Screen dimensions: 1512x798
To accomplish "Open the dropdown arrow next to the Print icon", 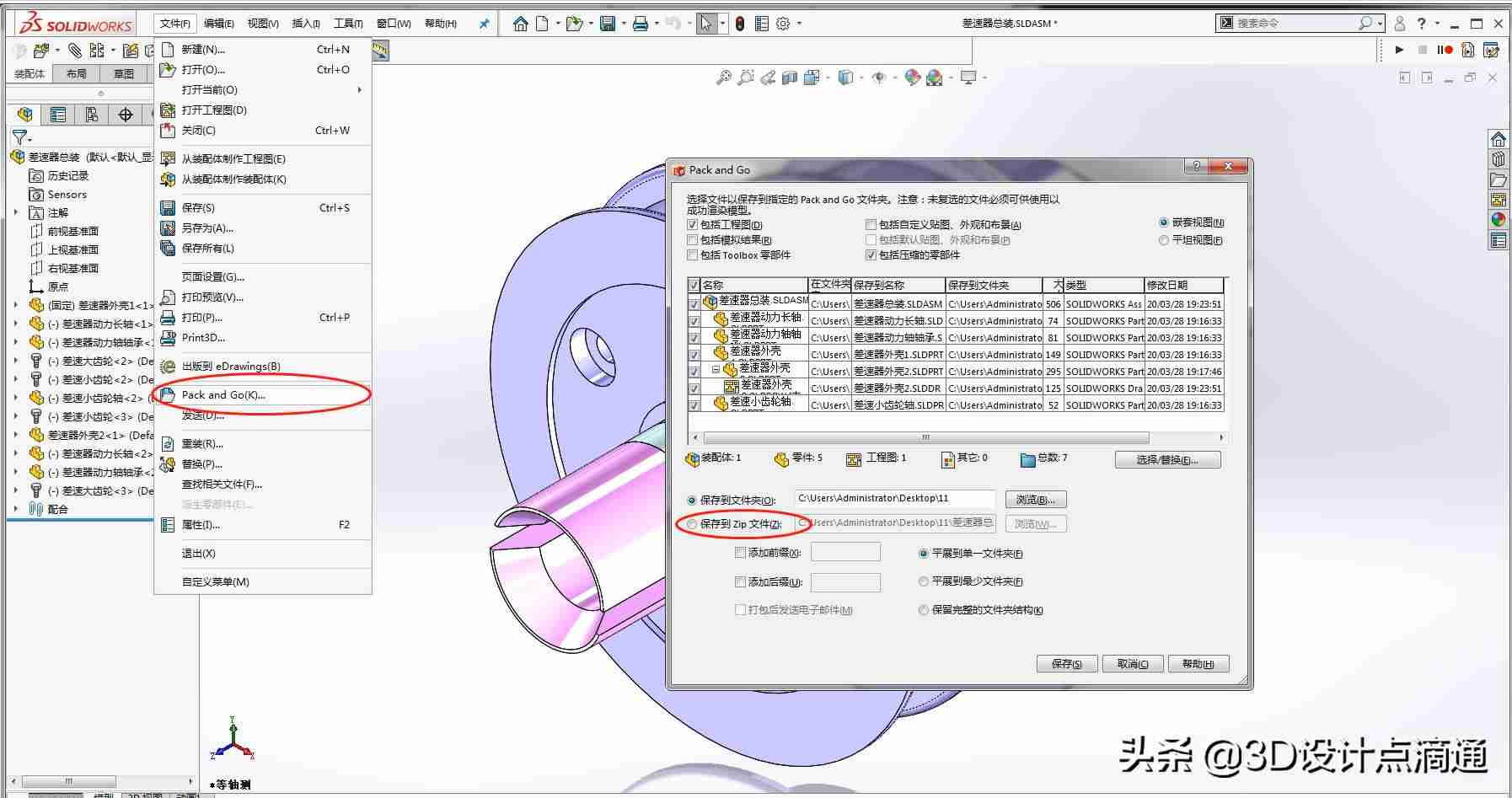I will [x=657, y=24].
